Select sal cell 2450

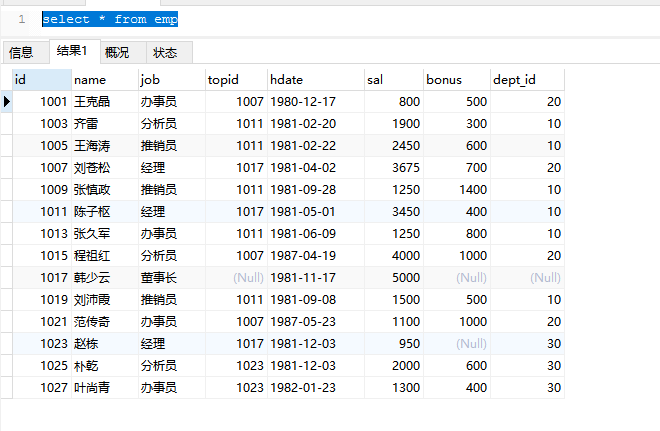pyautogui.click(x=394, y=146)
